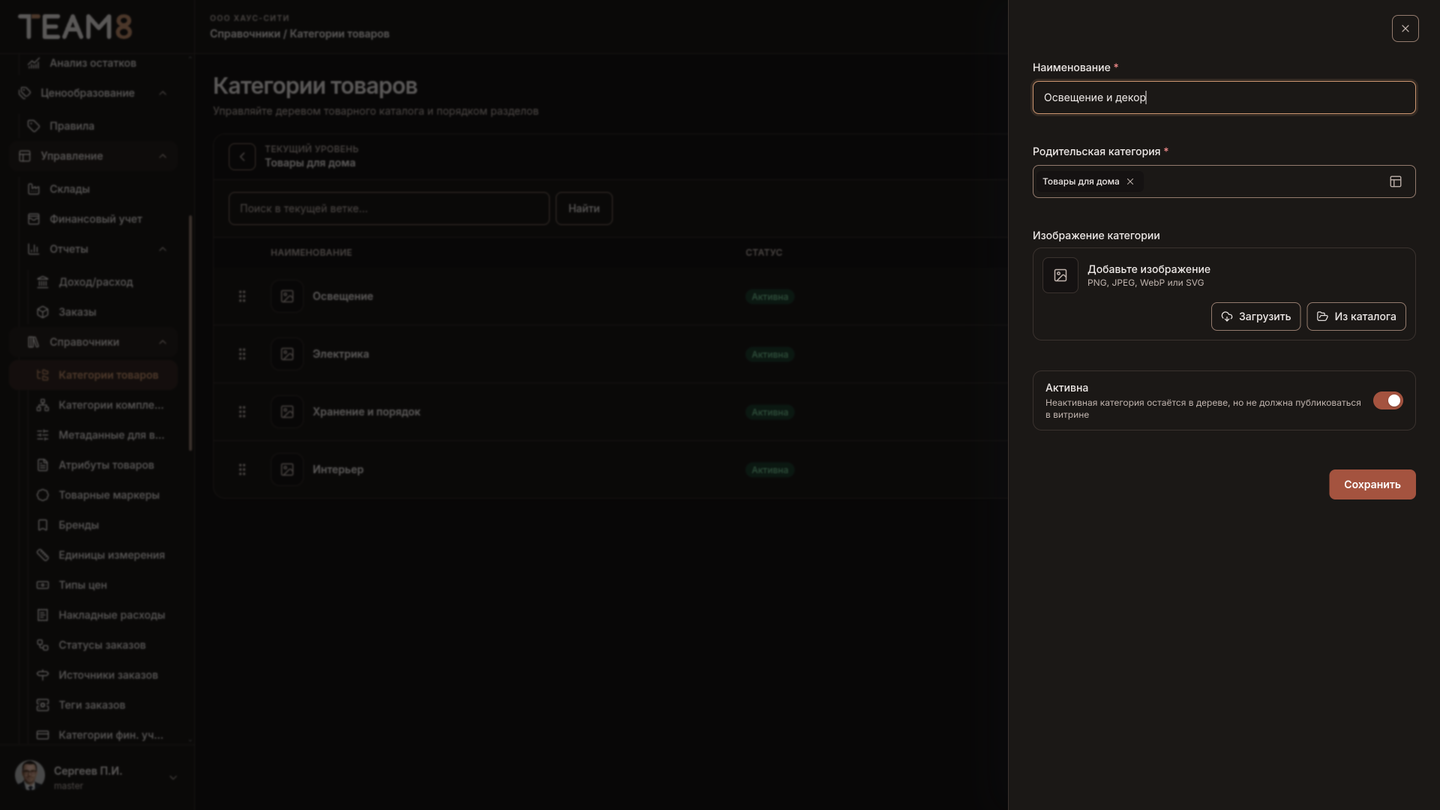Open the 'Заказы' report
Screen dimensions: 1440x810
point(77,312)
